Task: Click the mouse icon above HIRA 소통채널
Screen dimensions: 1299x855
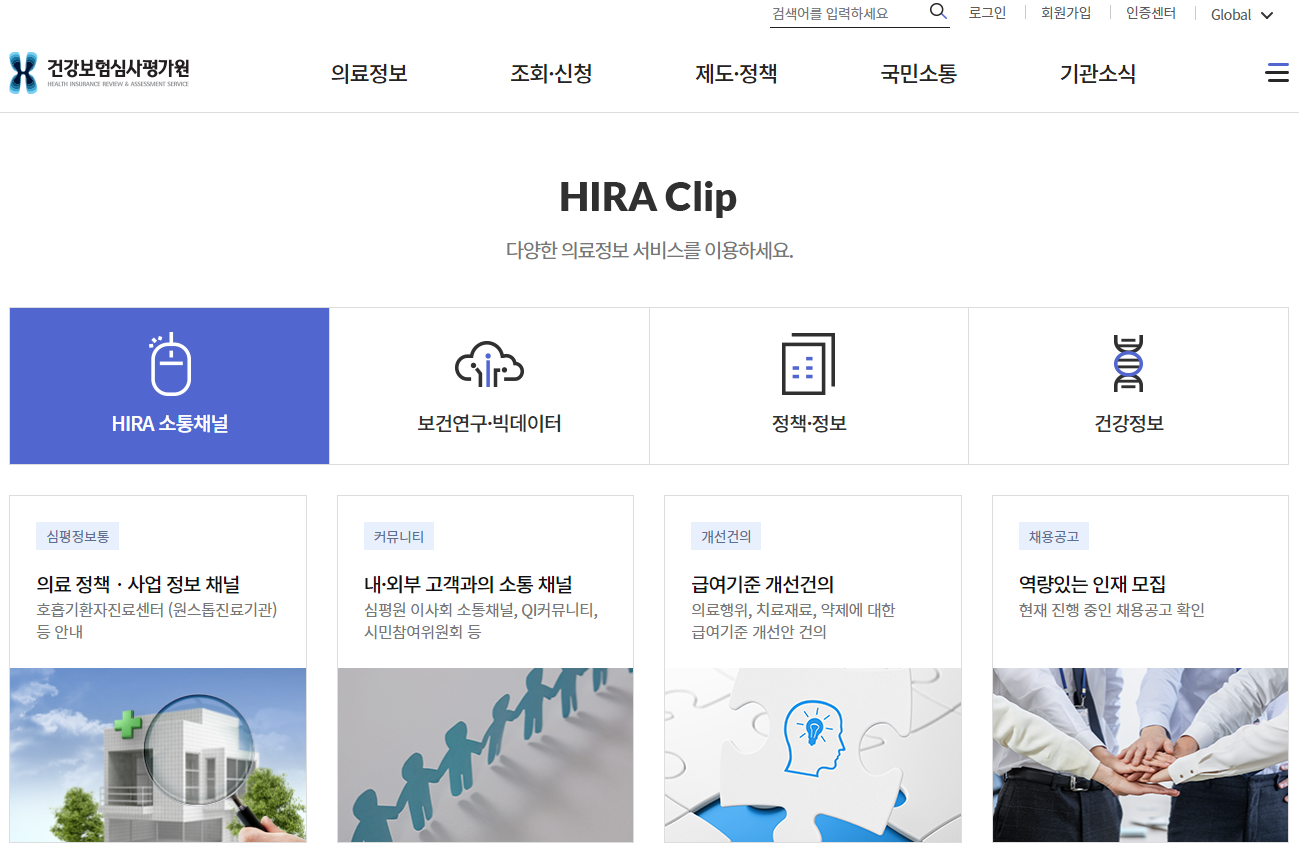Action: click(170, 364)
